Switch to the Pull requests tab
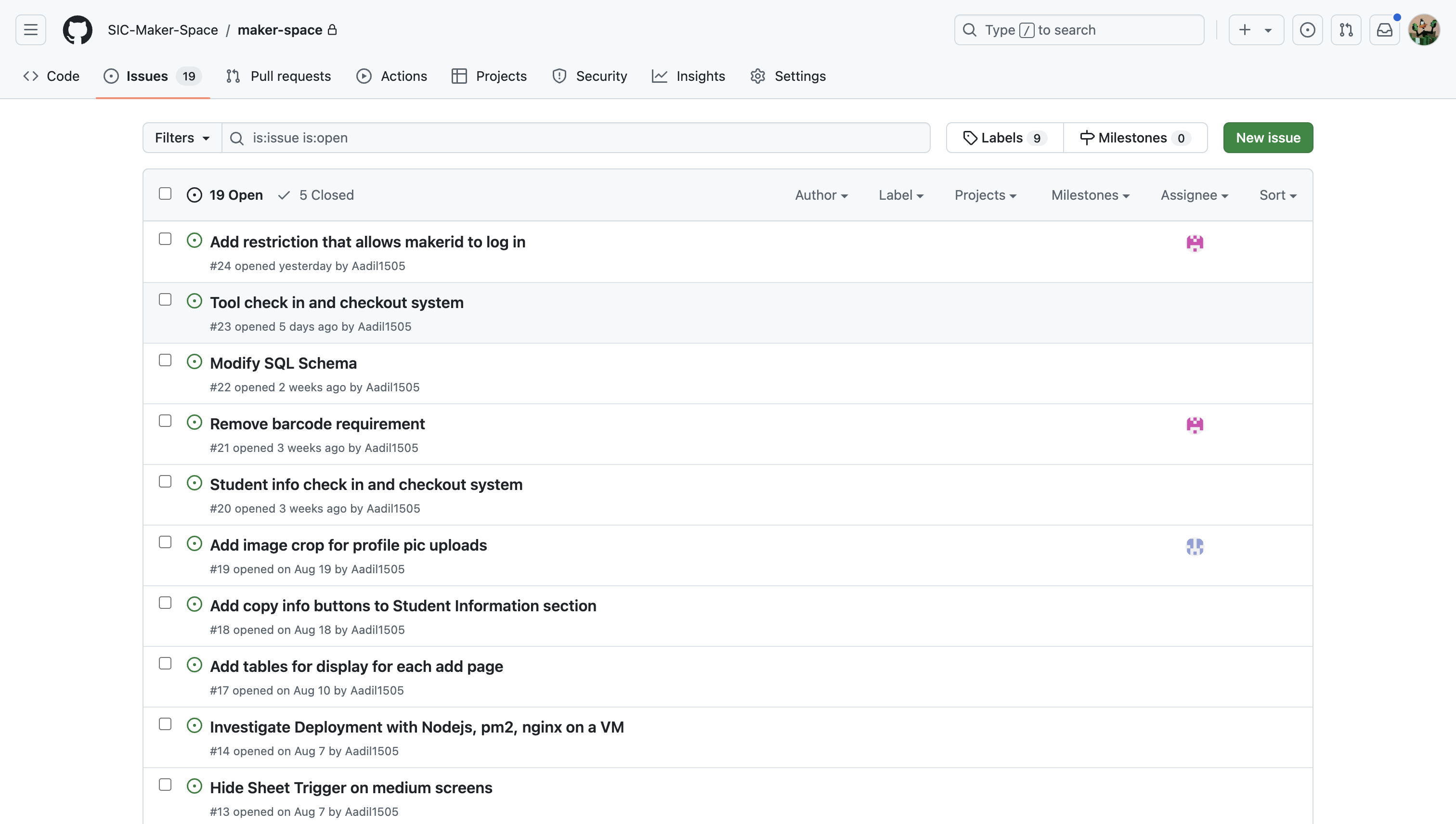This screenshot has width=1456, height=824. point(278,76)
